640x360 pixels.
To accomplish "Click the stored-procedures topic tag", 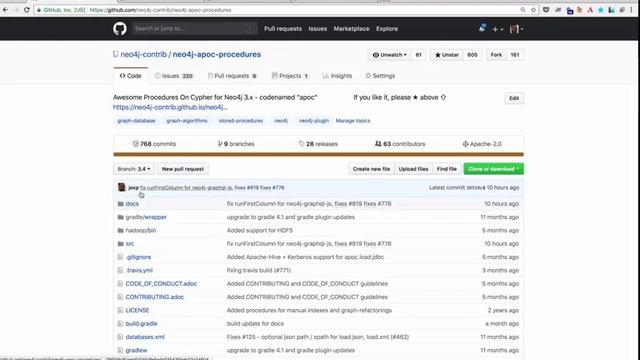I will coord(241,121).
